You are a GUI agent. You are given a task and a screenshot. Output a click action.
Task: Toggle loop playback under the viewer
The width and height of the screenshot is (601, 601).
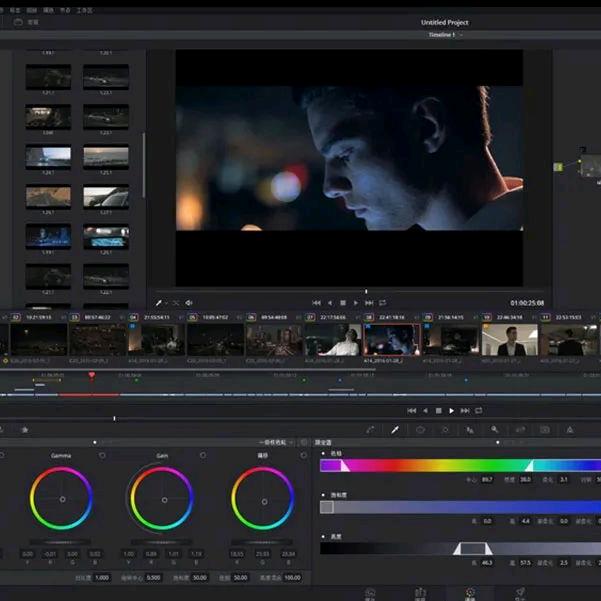tap(382, 302)
